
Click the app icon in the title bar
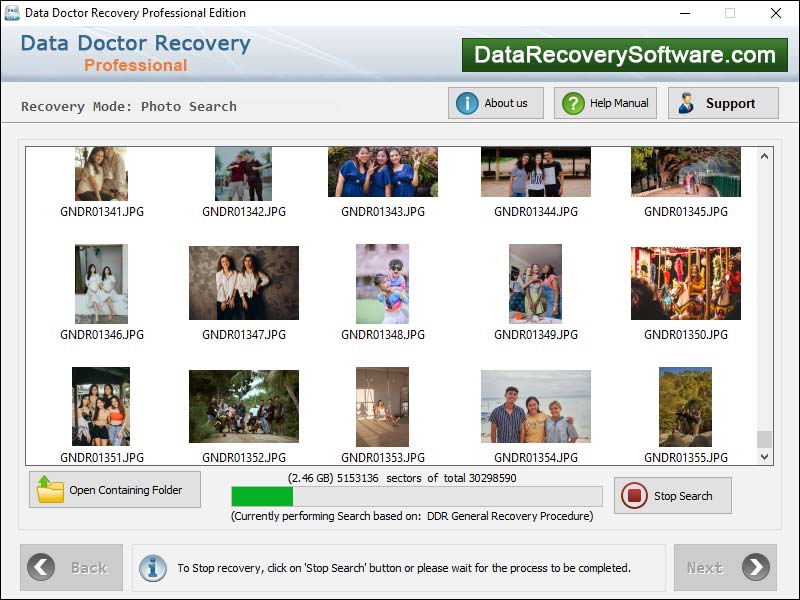click(12, 13)
